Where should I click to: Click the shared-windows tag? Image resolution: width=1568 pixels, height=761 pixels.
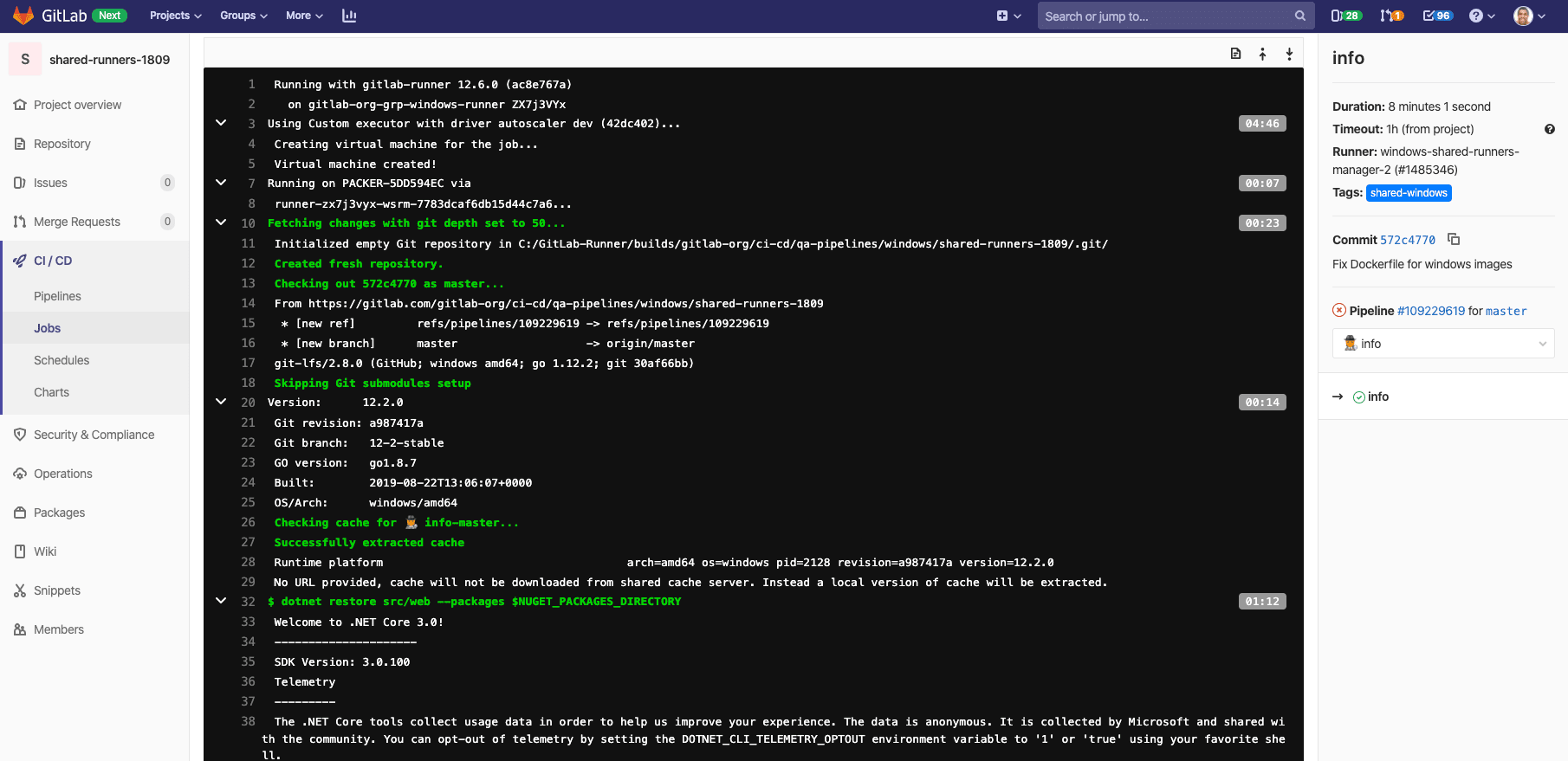[x=1409, y=193]
